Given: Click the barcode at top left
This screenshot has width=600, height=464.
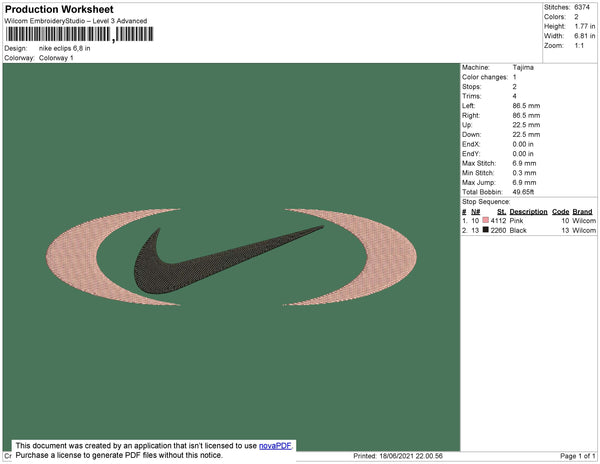Looking at the screenshot, I should click(80, 34).
